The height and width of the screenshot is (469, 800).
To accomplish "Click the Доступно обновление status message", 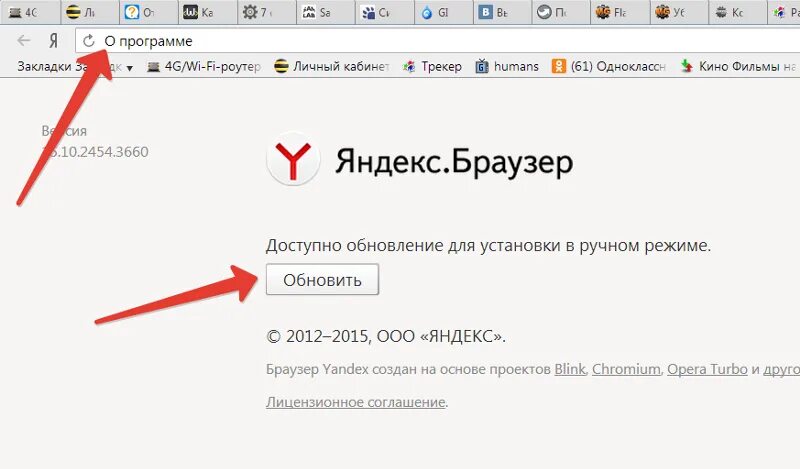I will 488,245.
